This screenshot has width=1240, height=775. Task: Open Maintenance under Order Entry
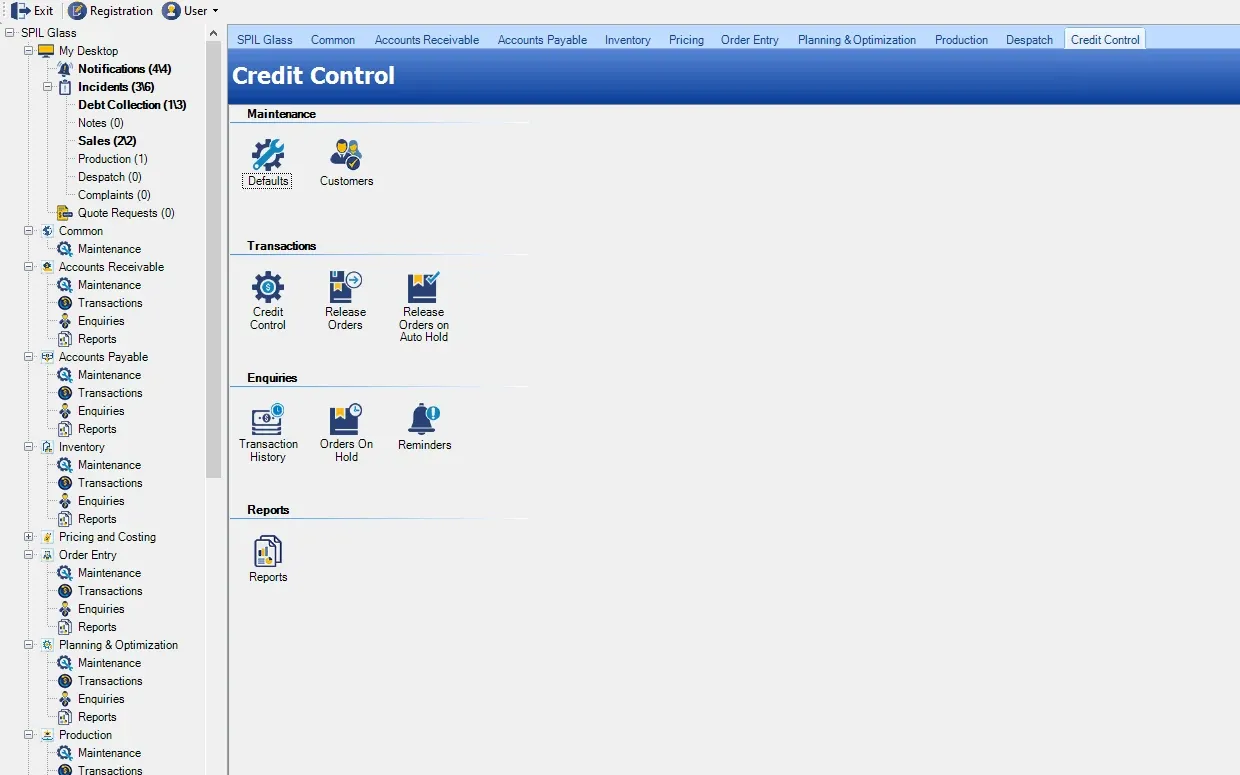point(109,573)
